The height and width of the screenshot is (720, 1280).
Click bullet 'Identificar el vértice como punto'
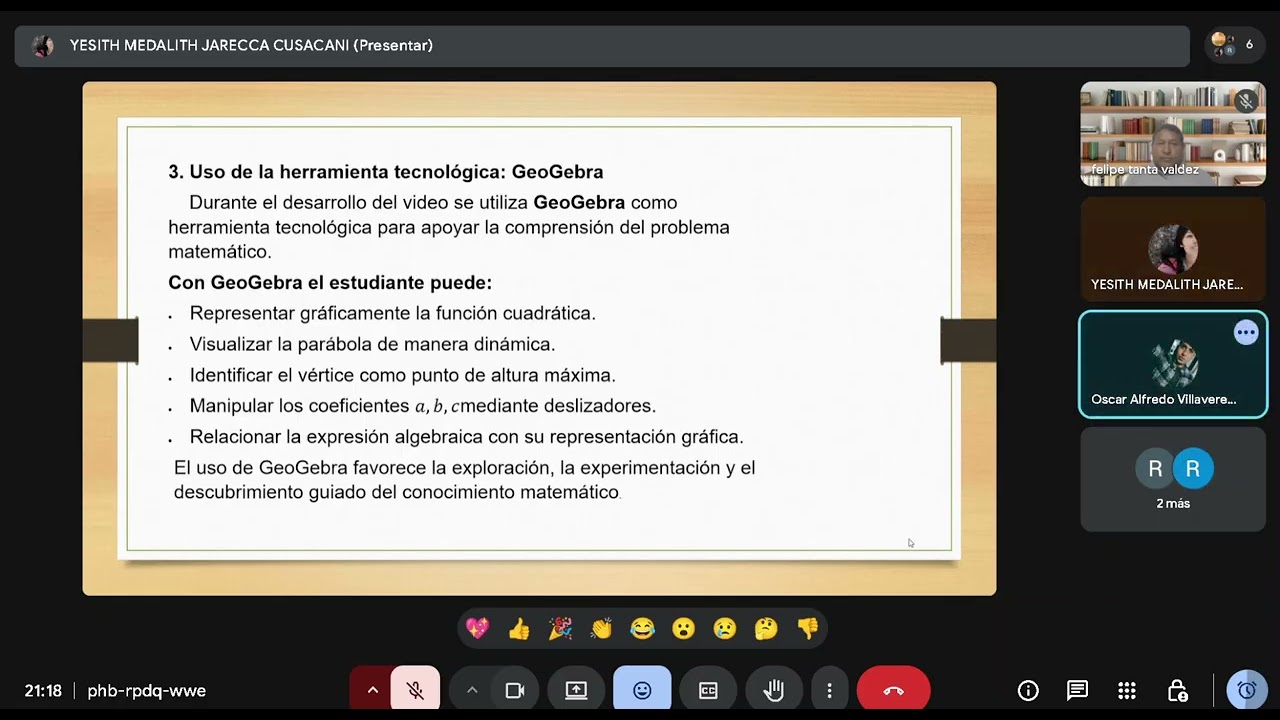tap(402, 375)
